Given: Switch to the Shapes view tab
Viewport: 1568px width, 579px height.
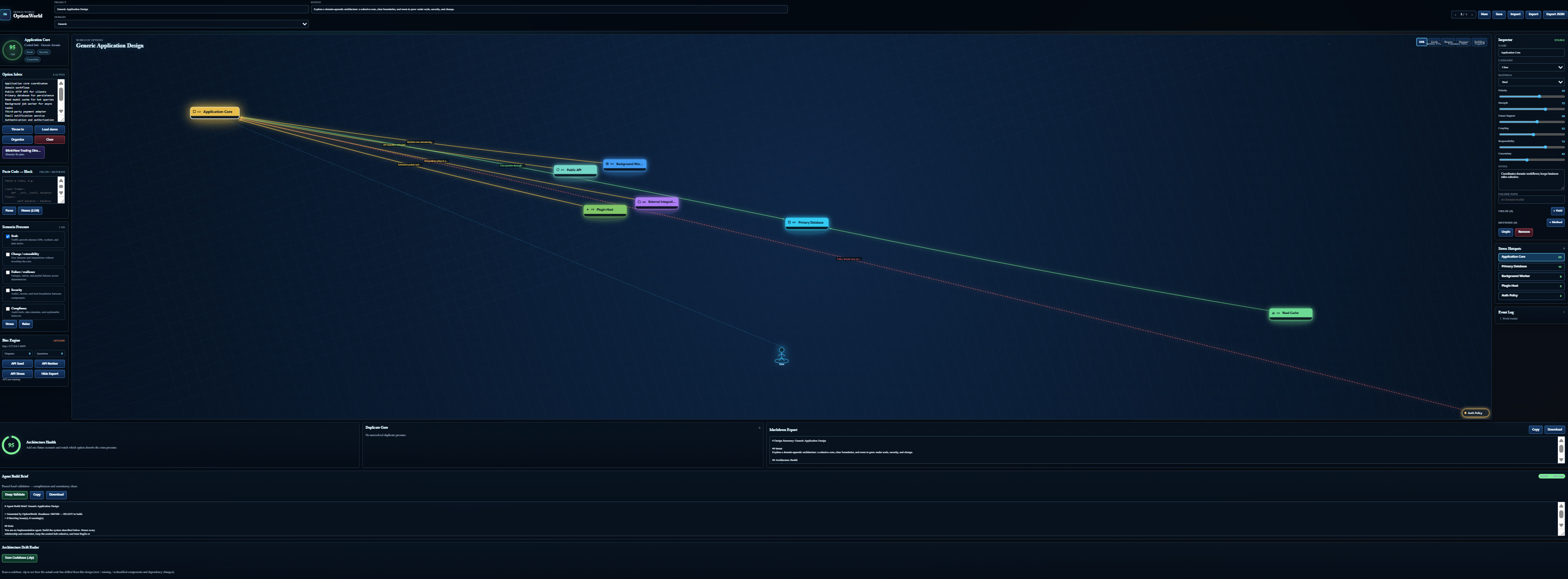Looking at the screenshot, I should point(1448,42).
